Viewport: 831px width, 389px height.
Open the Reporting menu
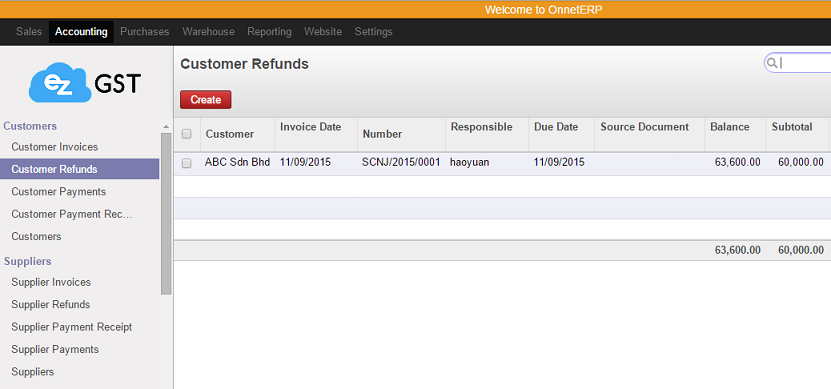pos(269,32)
